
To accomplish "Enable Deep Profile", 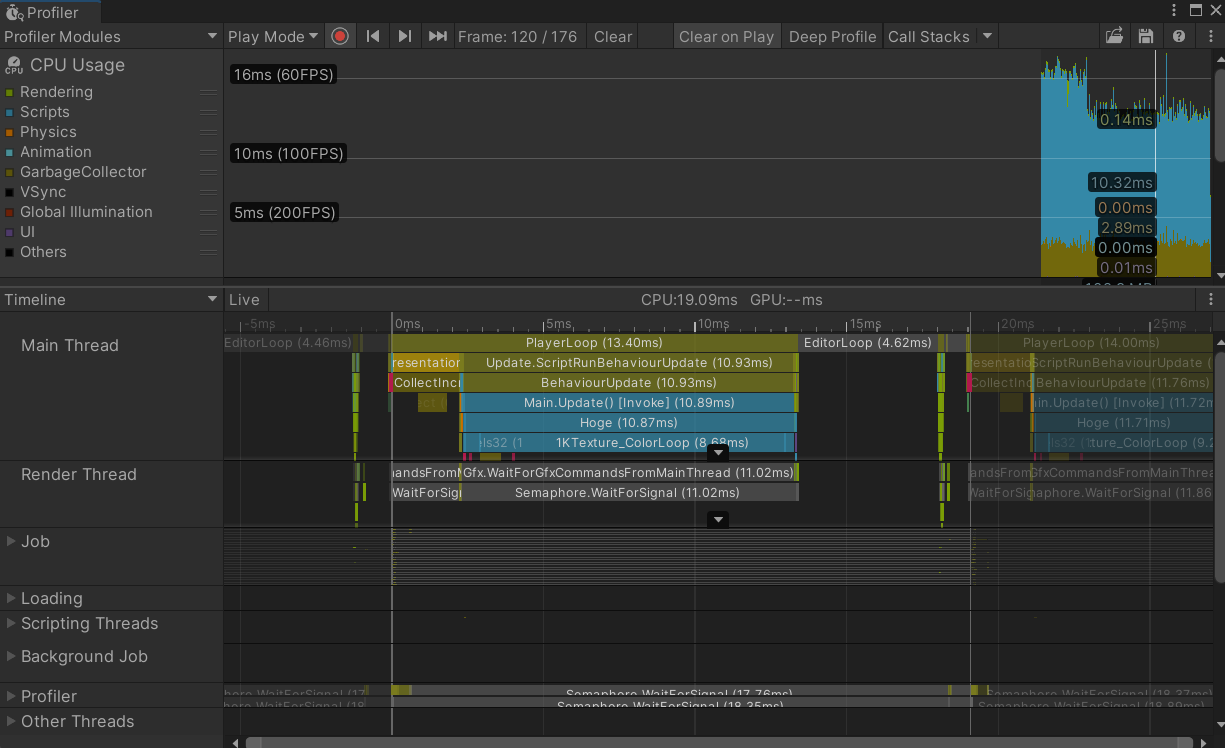I will (832, 35).
